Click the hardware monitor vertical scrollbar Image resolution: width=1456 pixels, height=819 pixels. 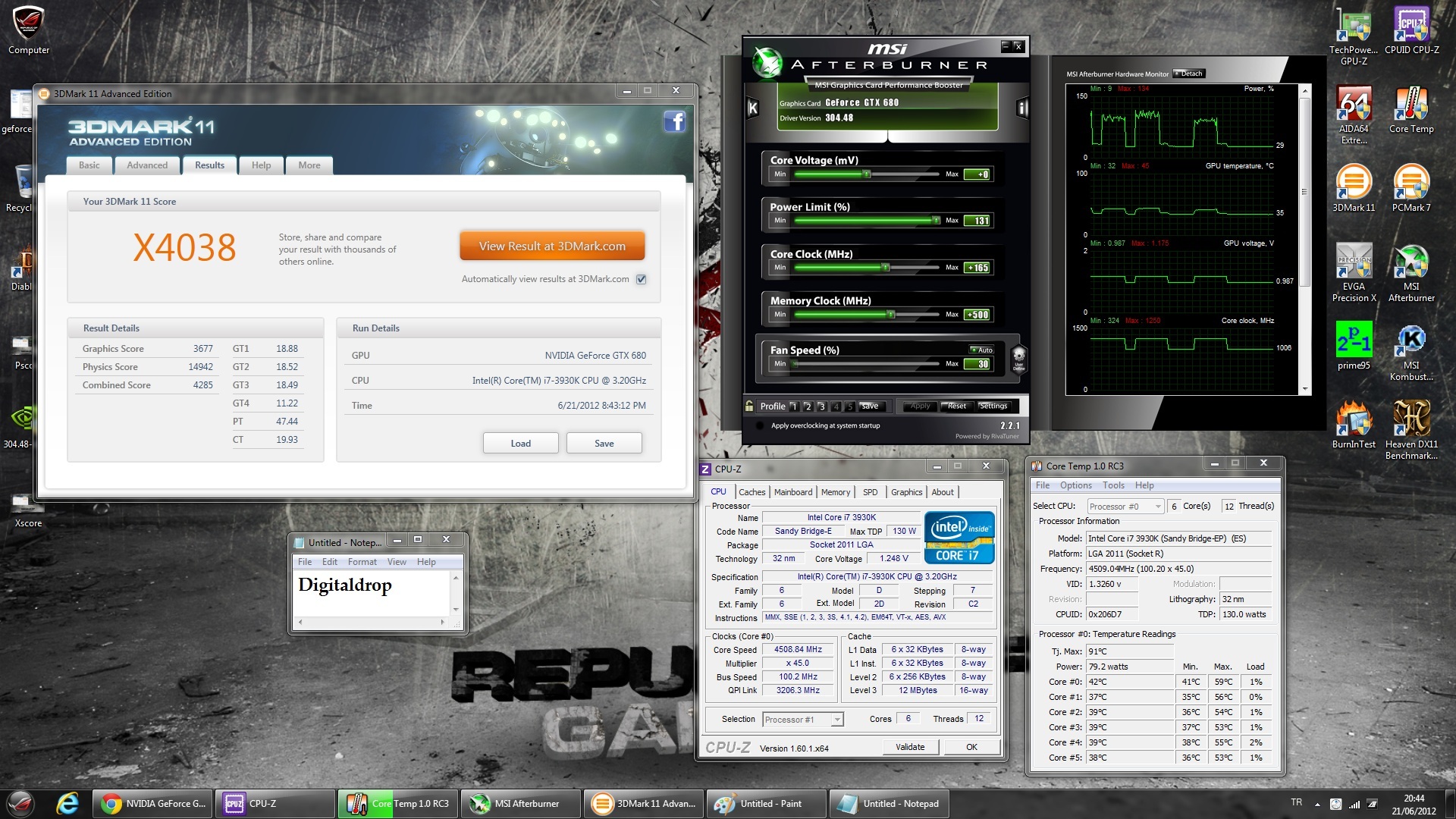click(1305, 240)
